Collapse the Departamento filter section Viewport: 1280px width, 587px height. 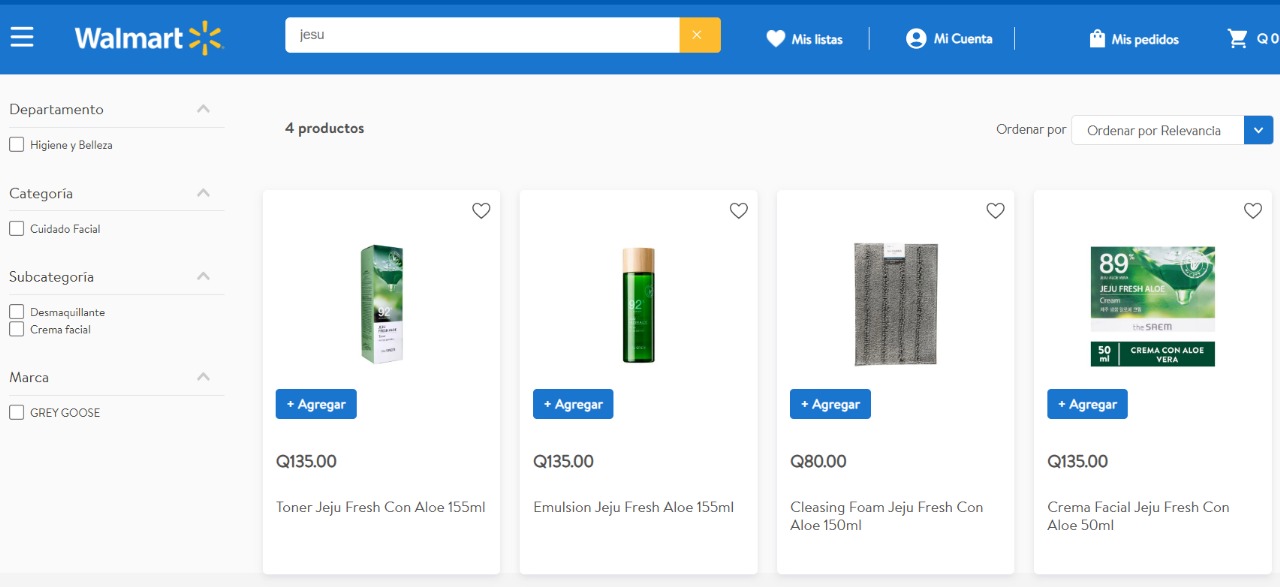(203, 109)
